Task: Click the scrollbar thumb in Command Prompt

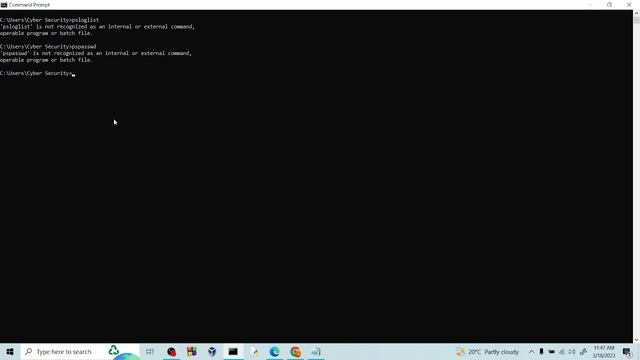Action: 636,20
